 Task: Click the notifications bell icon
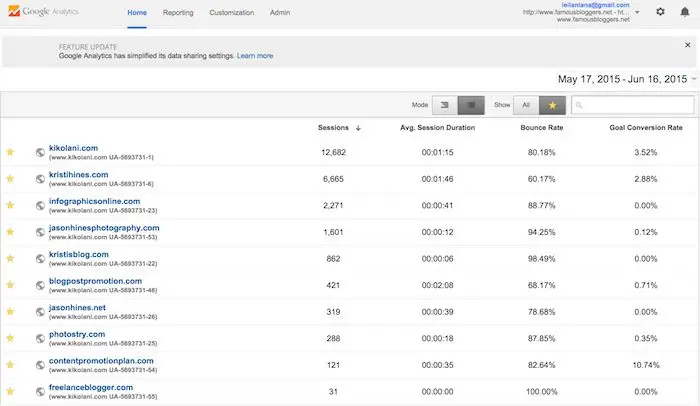(x=685, y=12)
